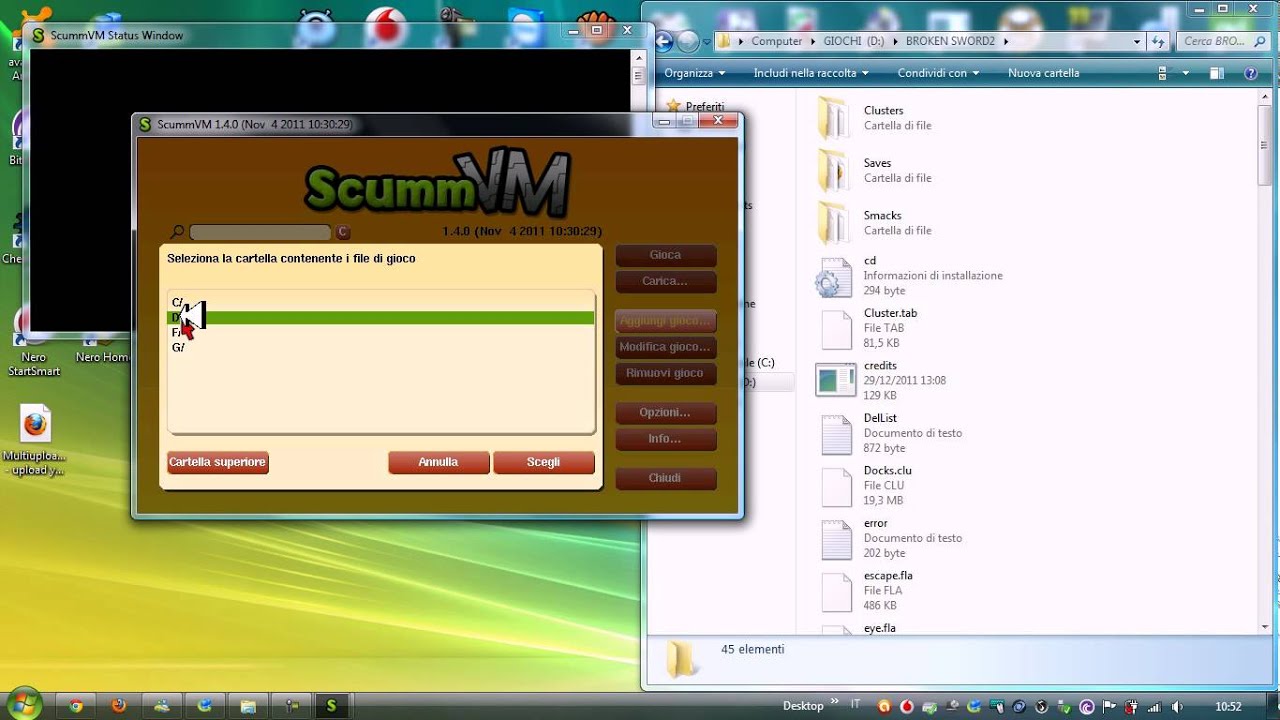
Task: Open the Info... dialog in ScummVM
Action: (x=665, y=438)
